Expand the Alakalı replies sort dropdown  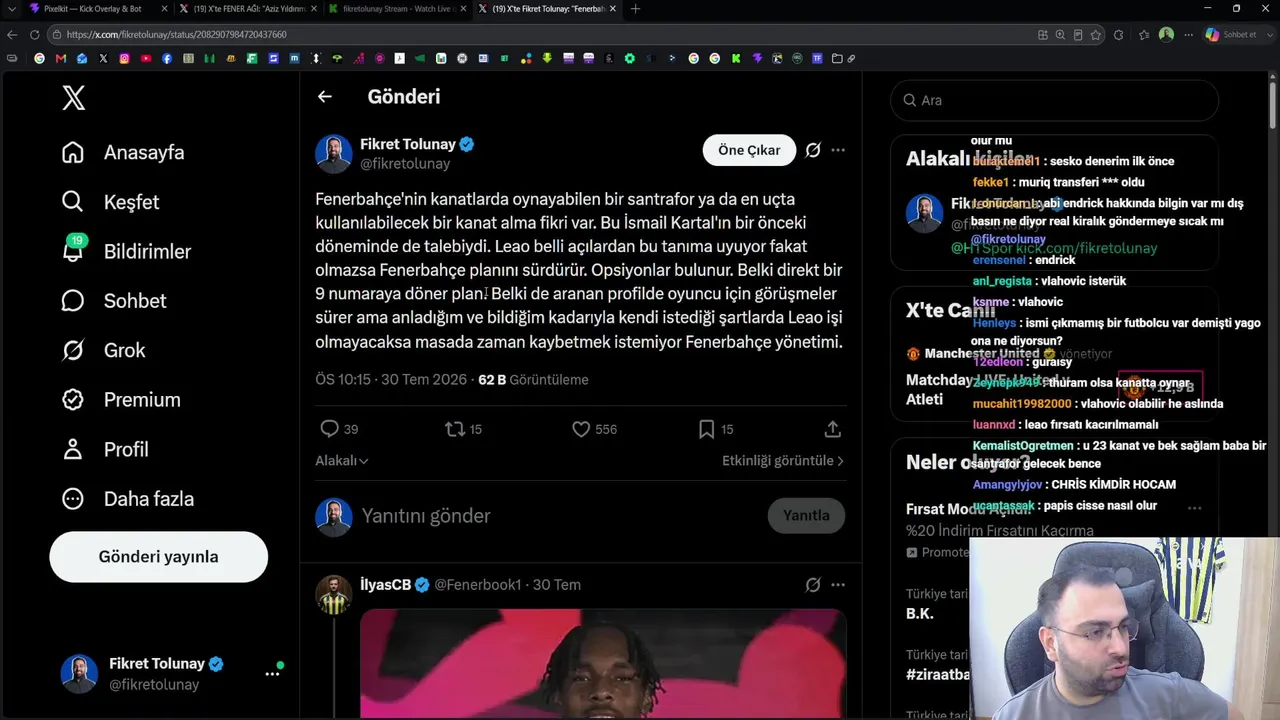tap(342, 461)
